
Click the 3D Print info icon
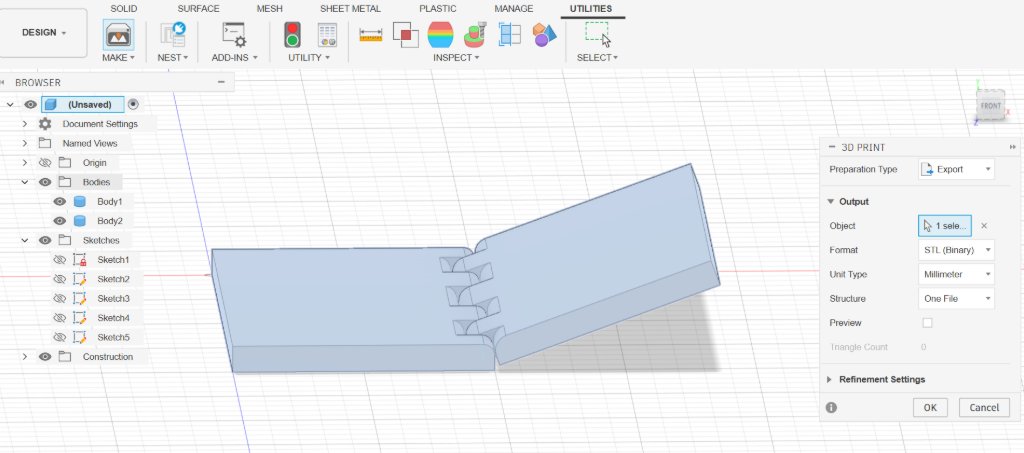coord(831,407)
